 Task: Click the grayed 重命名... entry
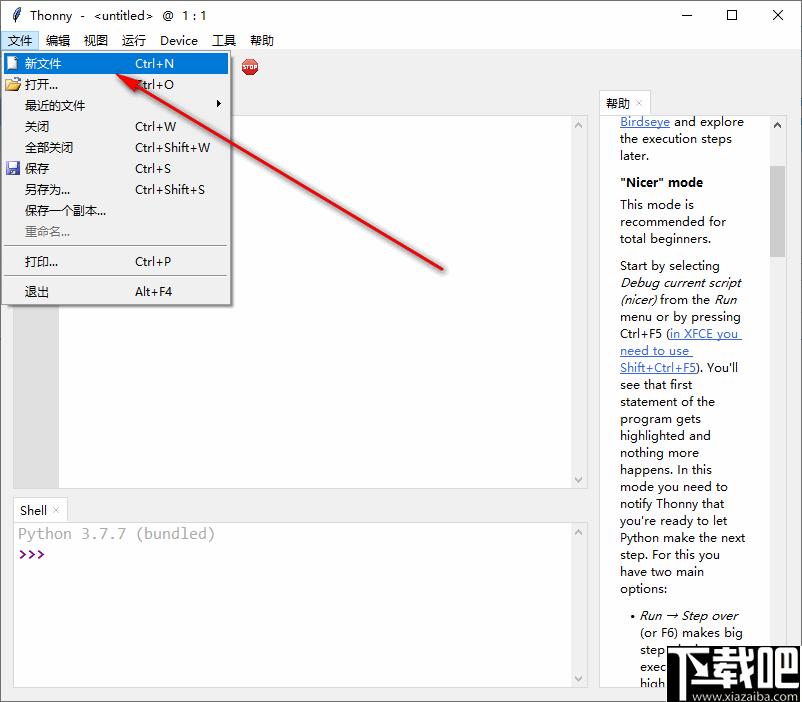click(x=116, y=231)
